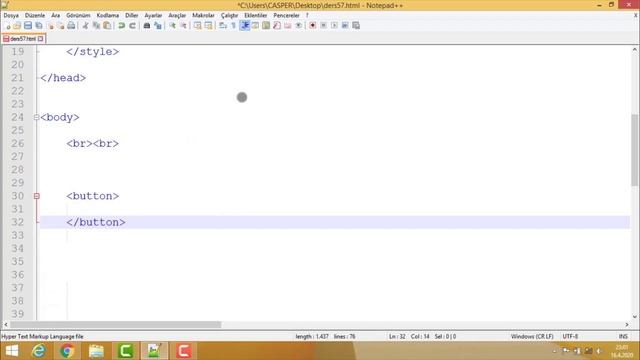Collapse the button tag fold marker
640x360 pixels.
coord(37,196)
